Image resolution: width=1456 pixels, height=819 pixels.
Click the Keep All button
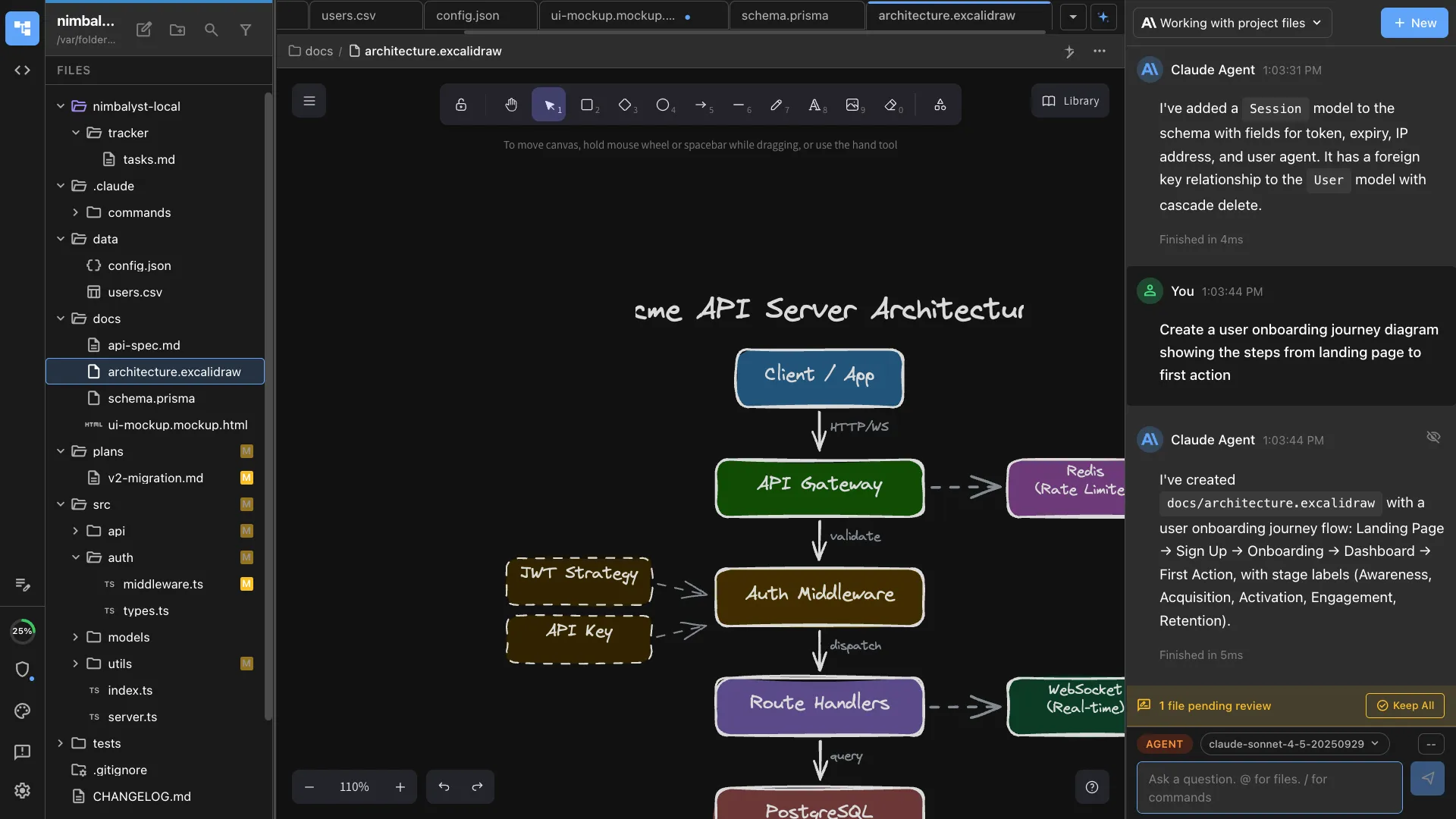tap(1406, 705)
